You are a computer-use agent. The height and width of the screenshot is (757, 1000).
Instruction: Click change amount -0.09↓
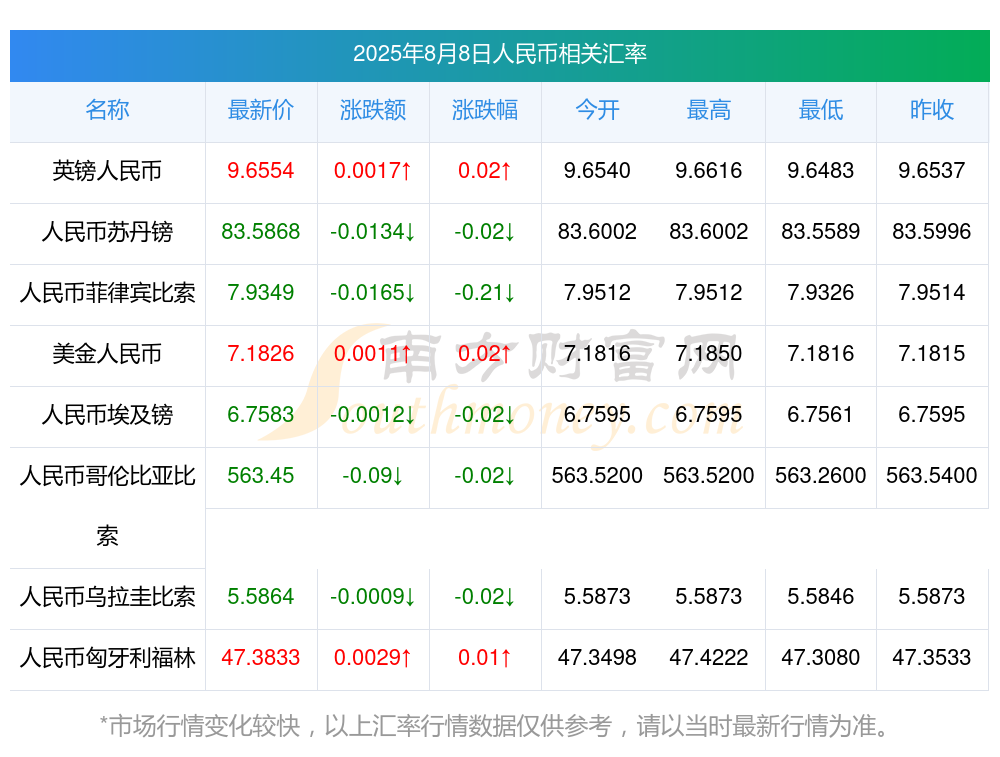(373, 475)
